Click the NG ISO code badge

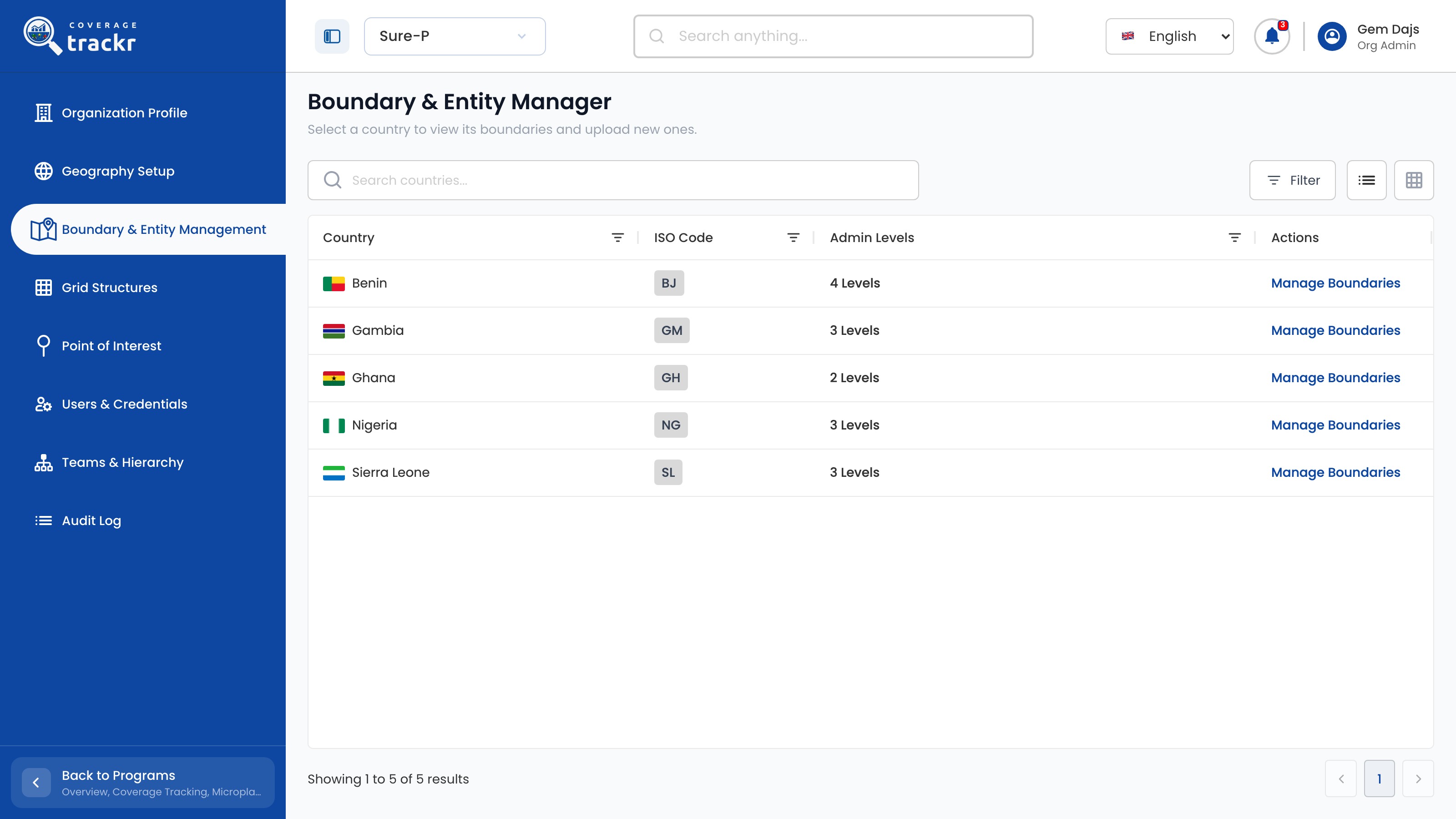[x=671, y=425]
